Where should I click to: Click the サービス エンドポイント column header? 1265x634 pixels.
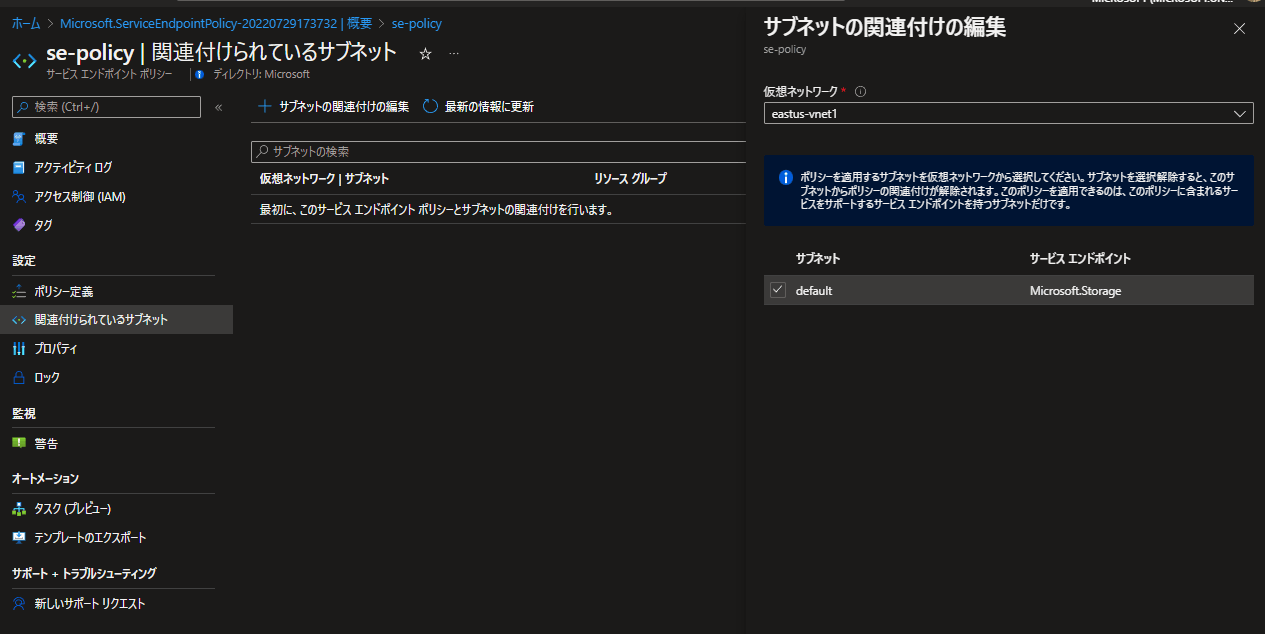coord(1080,259)
